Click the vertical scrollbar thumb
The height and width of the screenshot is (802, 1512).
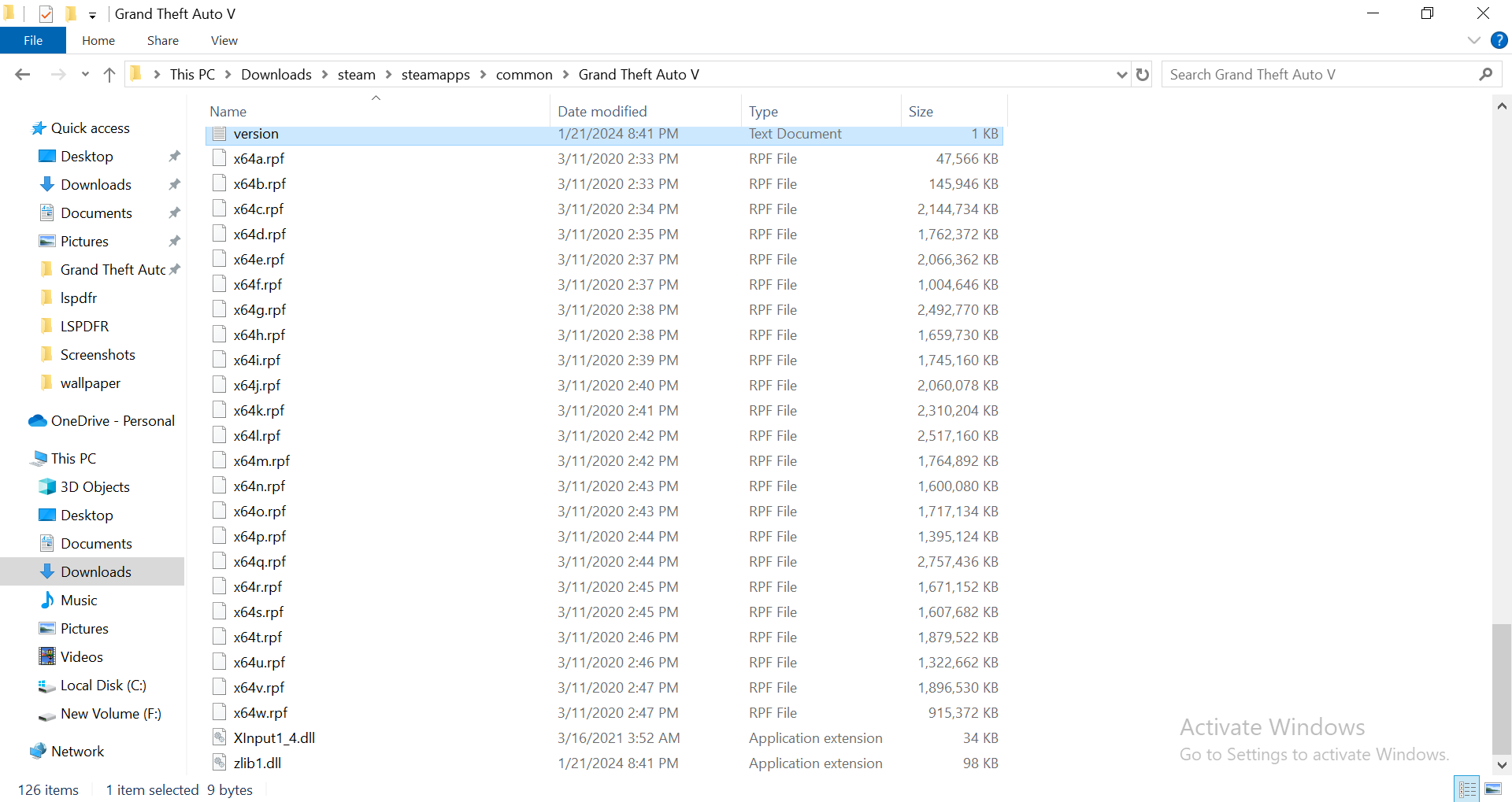pyautogui.click(x=1502, y=689)
